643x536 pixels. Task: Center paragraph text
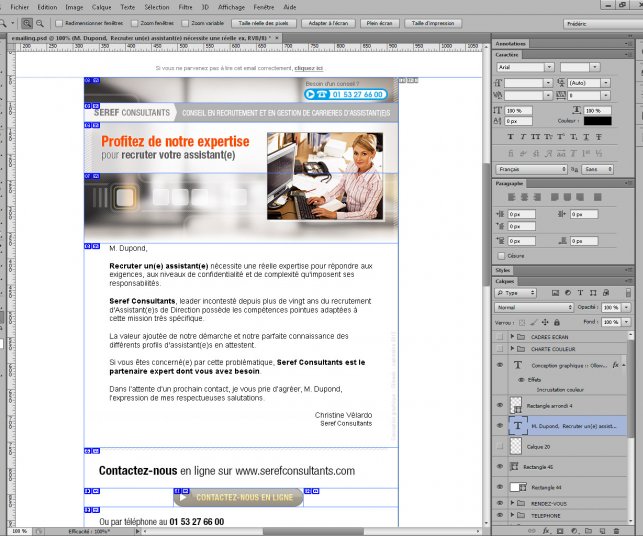(x=524, y=197)
